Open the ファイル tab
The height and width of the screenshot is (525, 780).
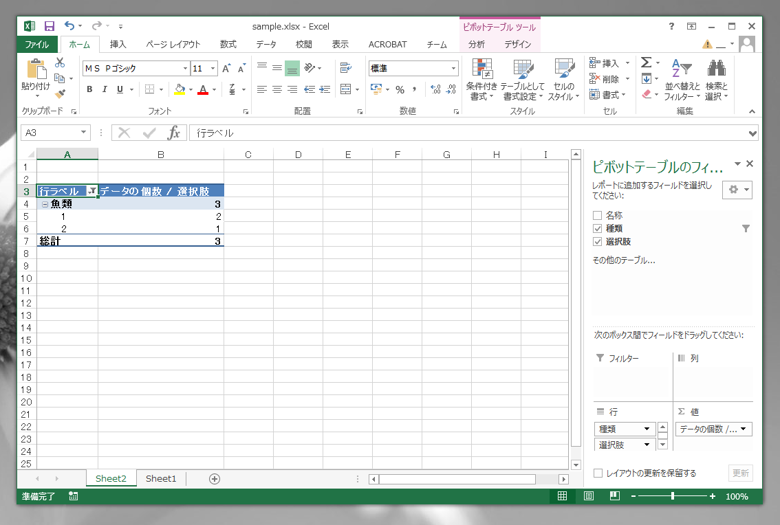tap(37, 44)
